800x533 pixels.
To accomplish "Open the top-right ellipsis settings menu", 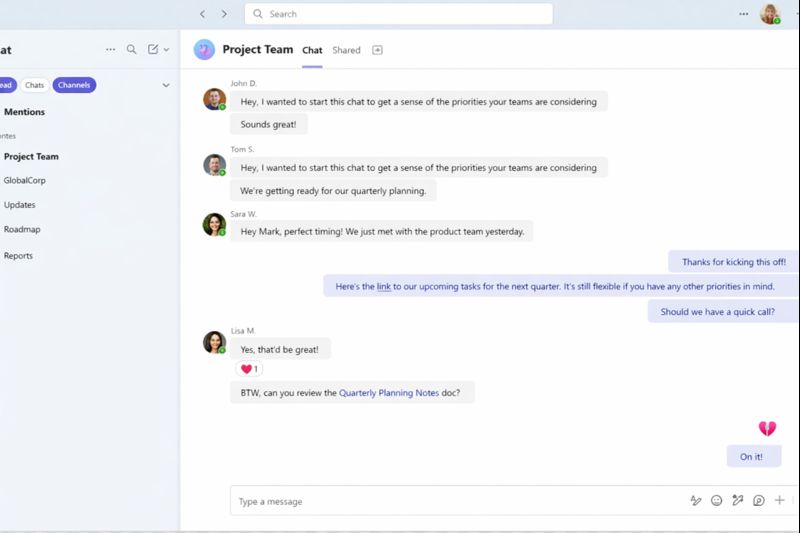I will (743, 14).
